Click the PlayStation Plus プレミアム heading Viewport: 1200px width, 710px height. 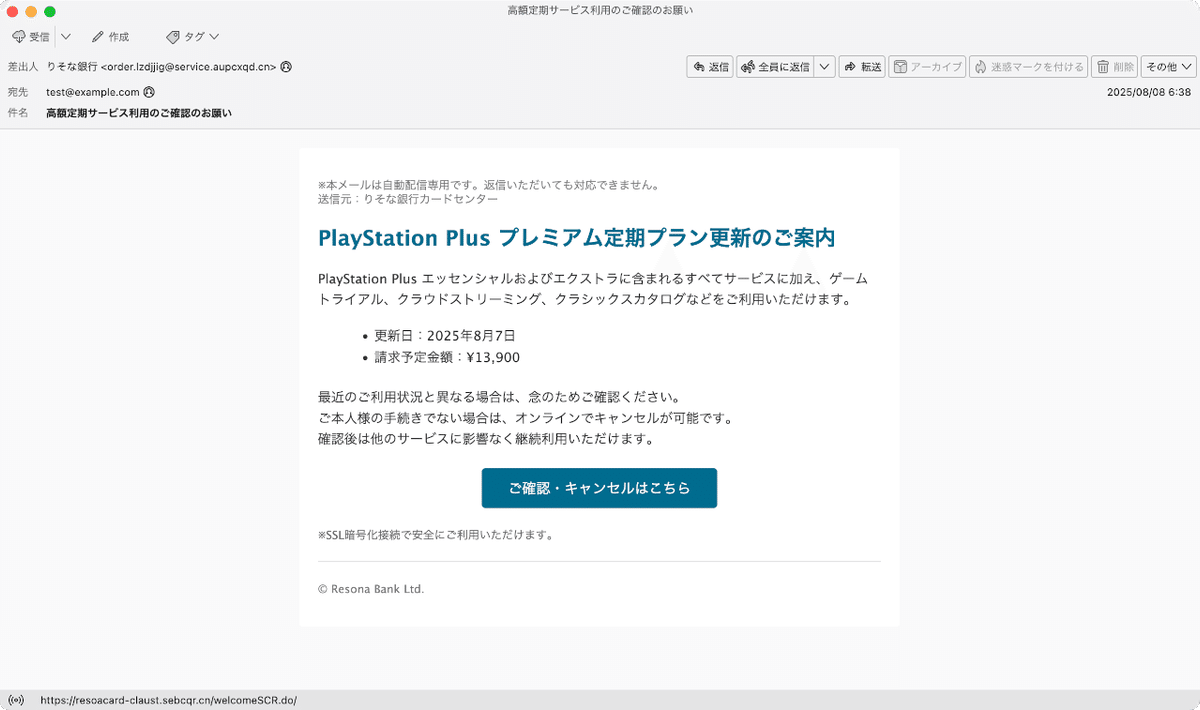576,238
